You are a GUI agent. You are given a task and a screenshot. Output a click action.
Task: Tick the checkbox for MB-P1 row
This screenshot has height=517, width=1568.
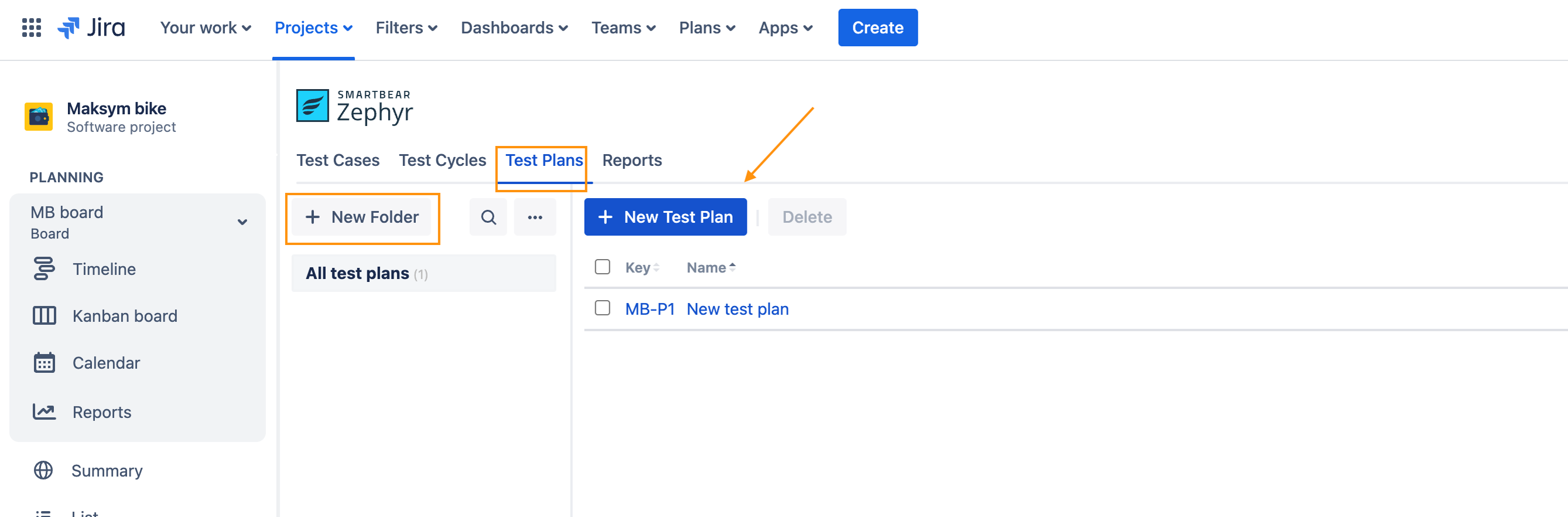tap(602, 308)
